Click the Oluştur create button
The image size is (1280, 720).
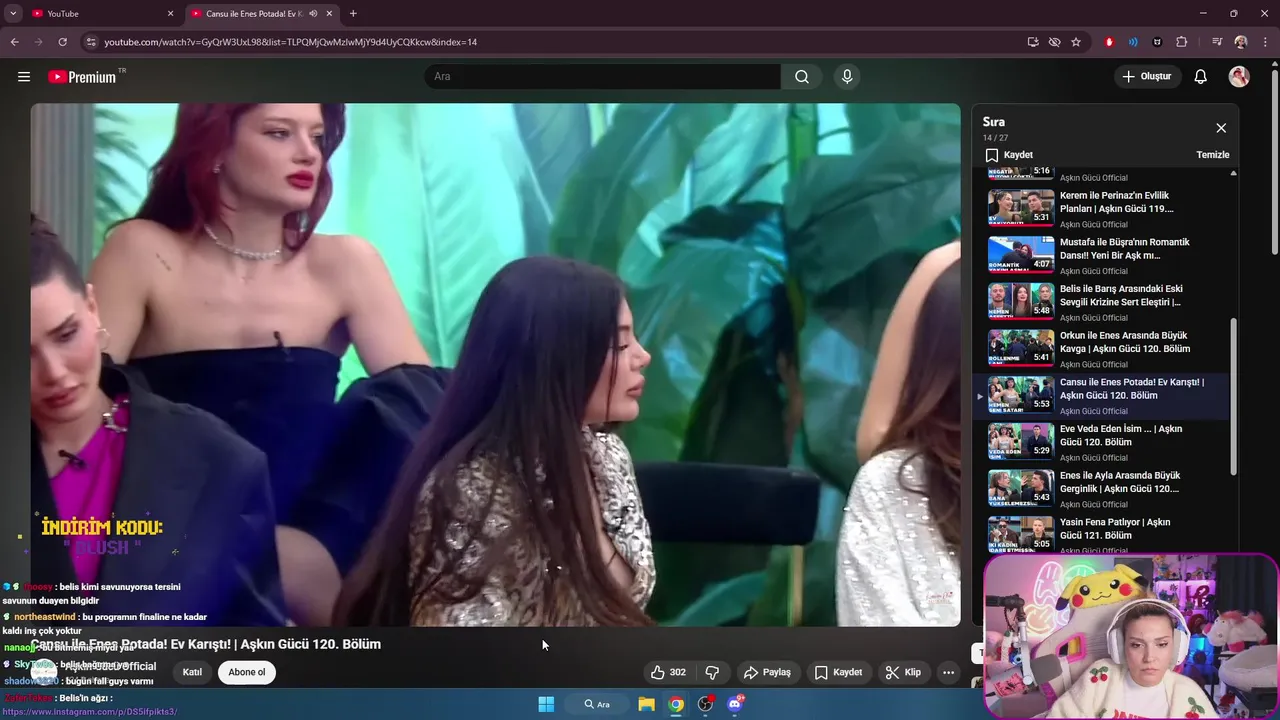pos(1147,77)
